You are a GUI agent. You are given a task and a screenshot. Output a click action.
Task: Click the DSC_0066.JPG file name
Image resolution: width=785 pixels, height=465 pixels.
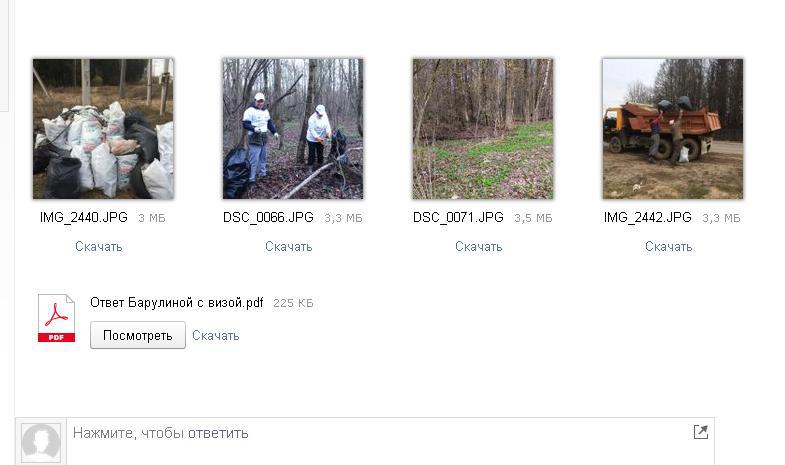coord(268,217)
